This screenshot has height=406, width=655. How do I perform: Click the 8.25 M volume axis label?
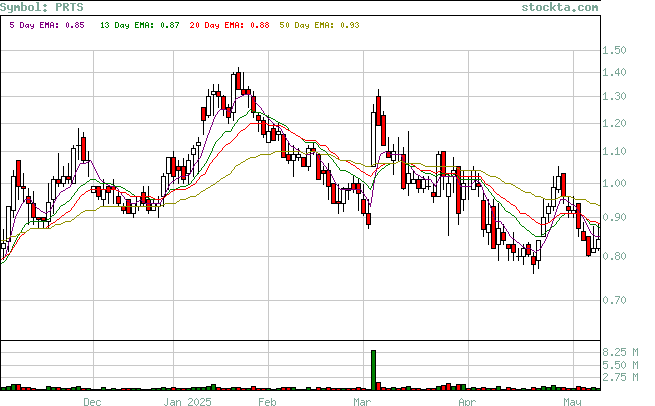[620, 353]
